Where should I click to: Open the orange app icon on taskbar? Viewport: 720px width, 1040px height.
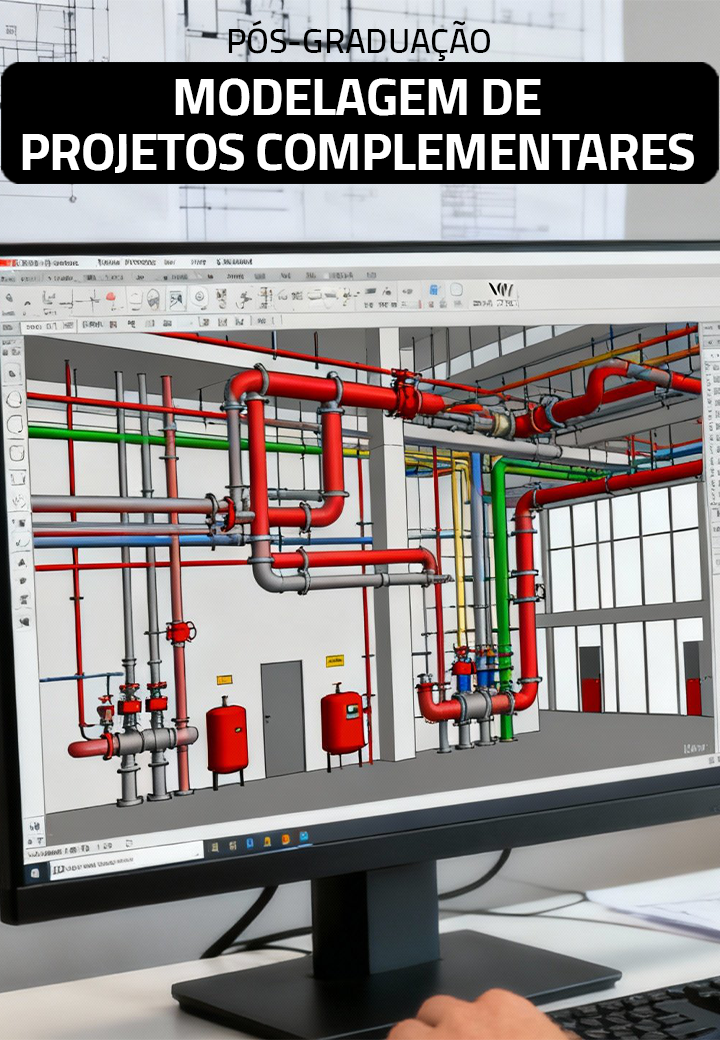(x=286, y=840)
